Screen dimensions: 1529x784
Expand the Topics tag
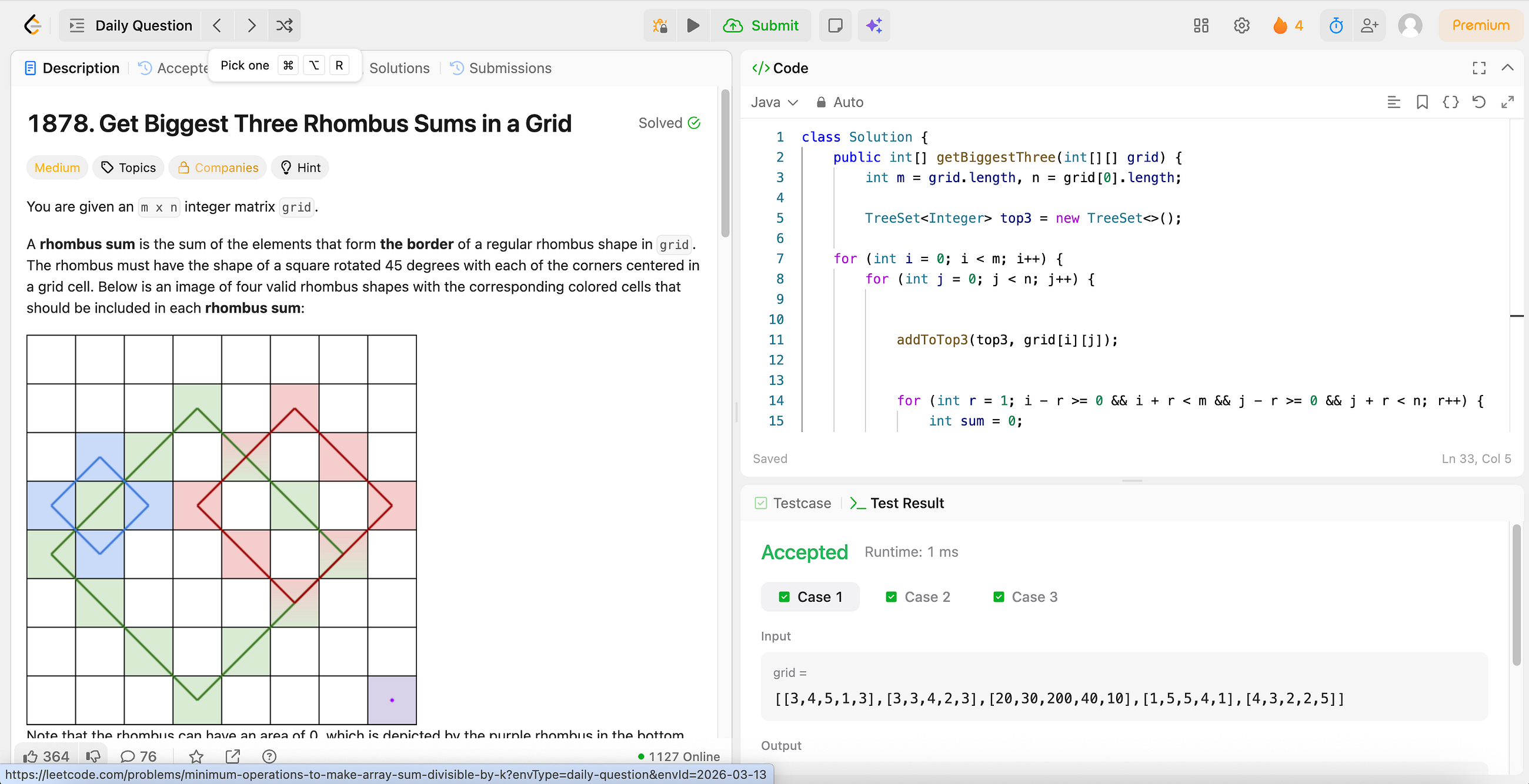[x=128, y=168]
